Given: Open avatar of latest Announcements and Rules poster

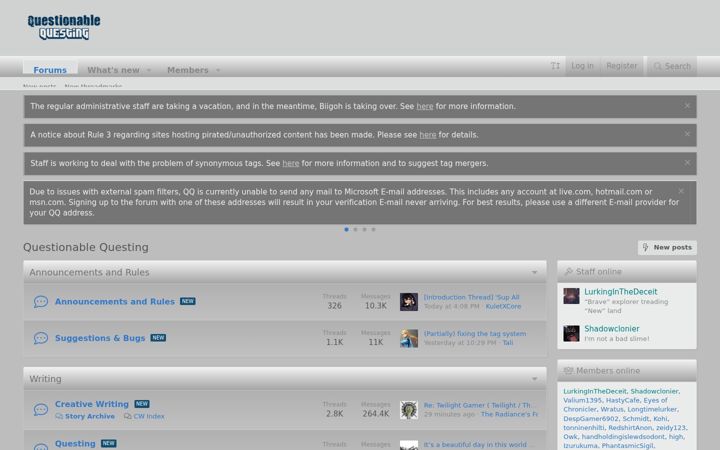Looking at the screenshot, I should point(409,302).
